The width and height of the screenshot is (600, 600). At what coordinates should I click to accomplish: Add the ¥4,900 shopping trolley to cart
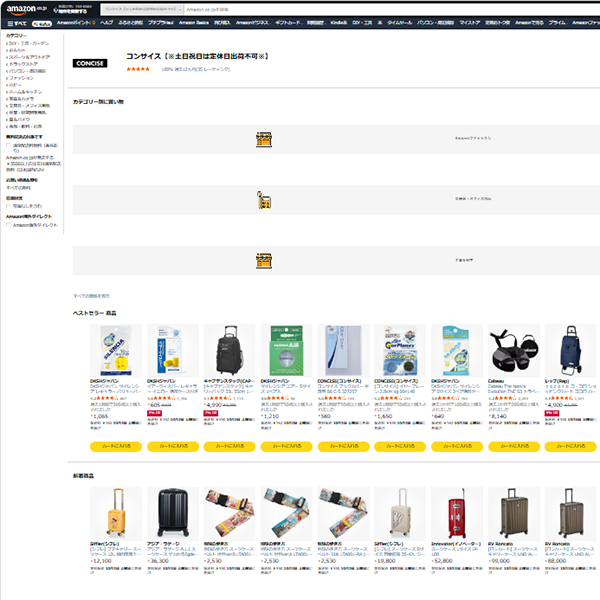(x=571, y=447)
